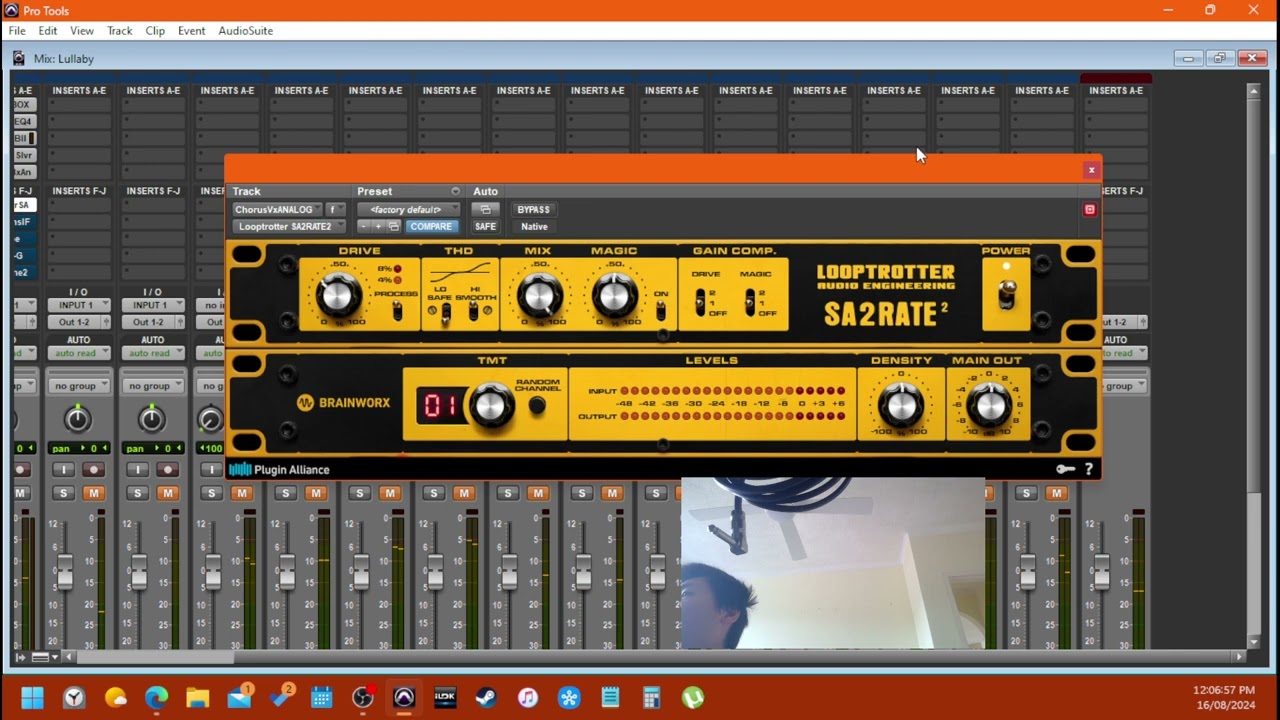Screen dimensions: 1280x720
Task: Click the copy settings icon beside COMPARE
Action: 394,226
